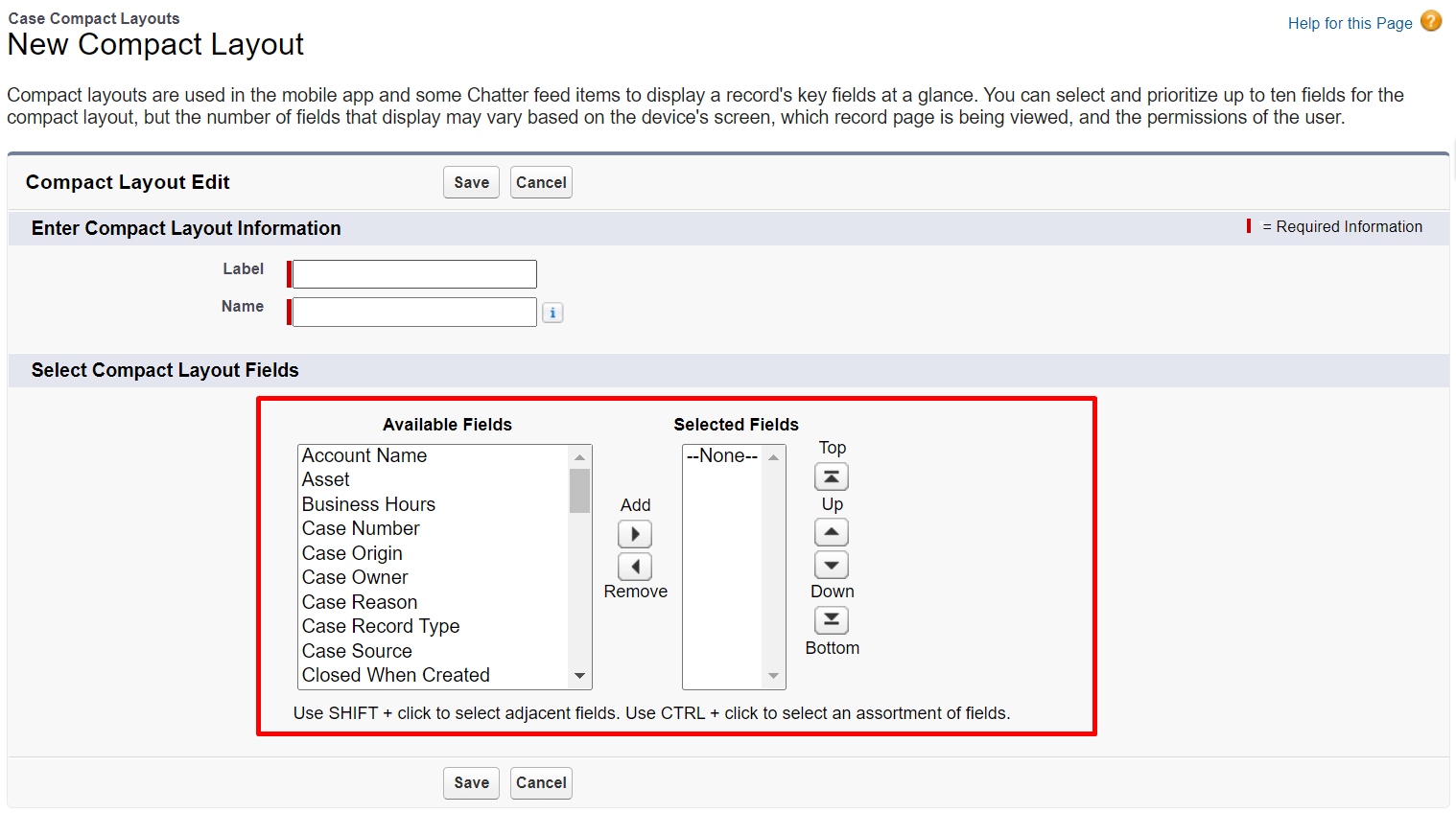The height and width of the screenshot is (813, 1456).
Task: Click inside the Label input field
Action: (x=412, y=273)
